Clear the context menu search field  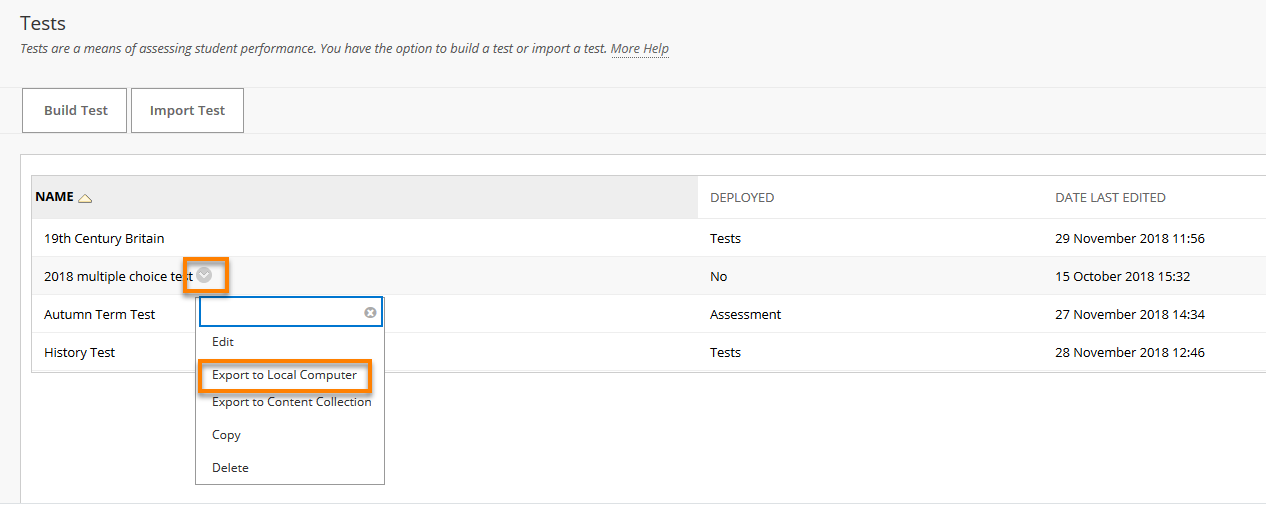(x=370, y=313)
